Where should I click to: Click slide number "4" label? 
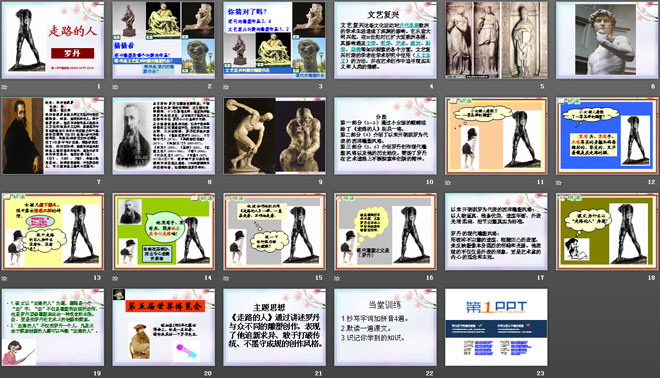tap(431, 86)
